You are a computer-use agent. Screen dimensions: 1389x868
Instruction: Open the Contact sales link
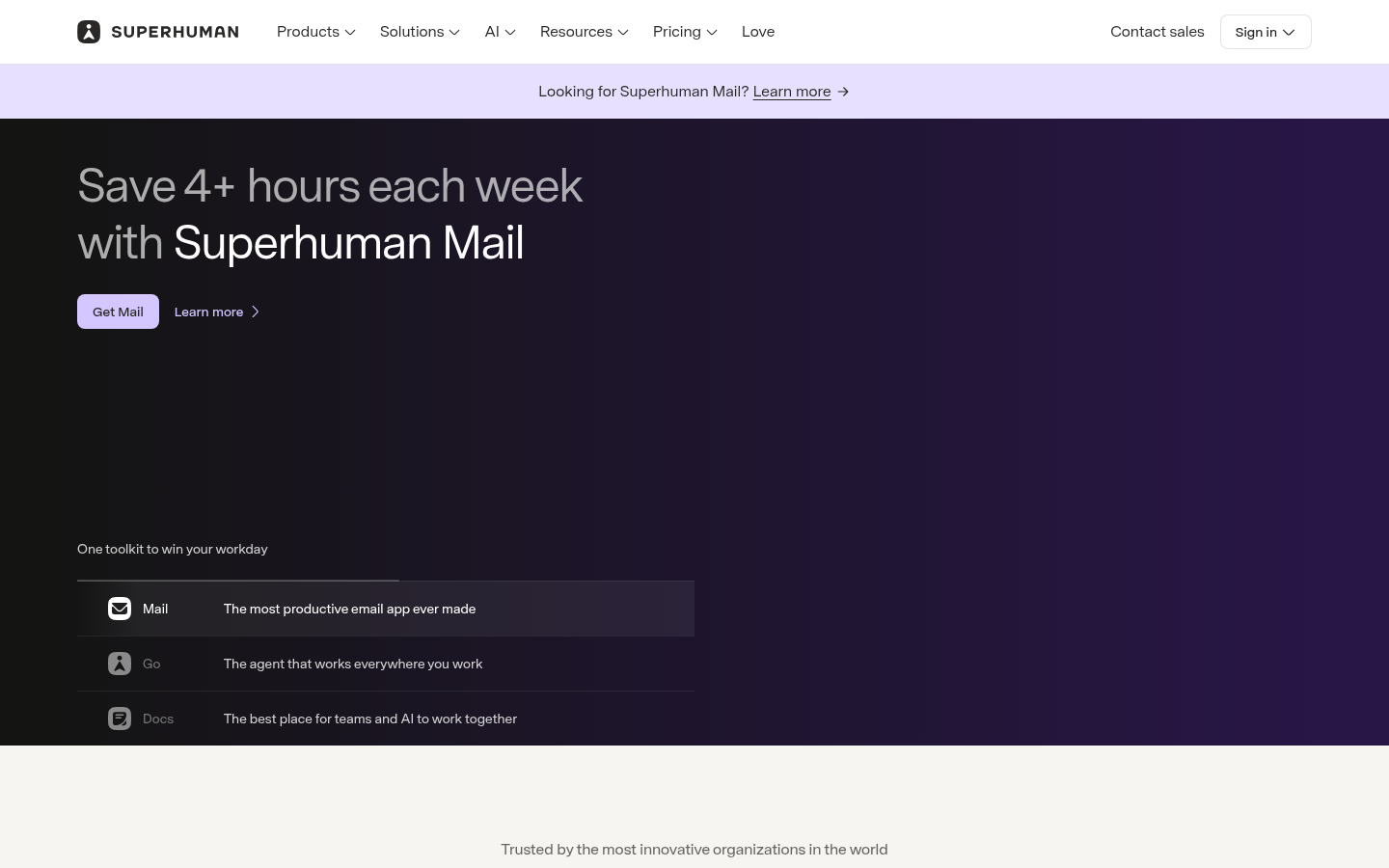(1157, 32)
